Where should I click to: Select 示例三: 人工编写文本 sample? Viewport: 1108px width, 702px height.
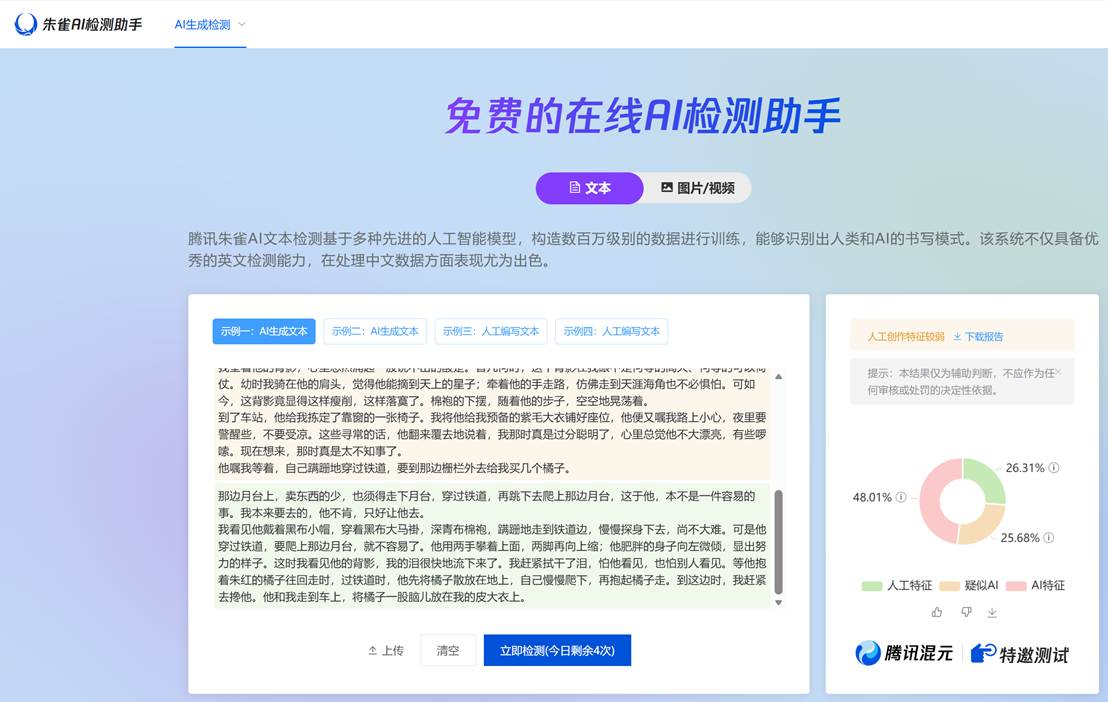point(491,331)
